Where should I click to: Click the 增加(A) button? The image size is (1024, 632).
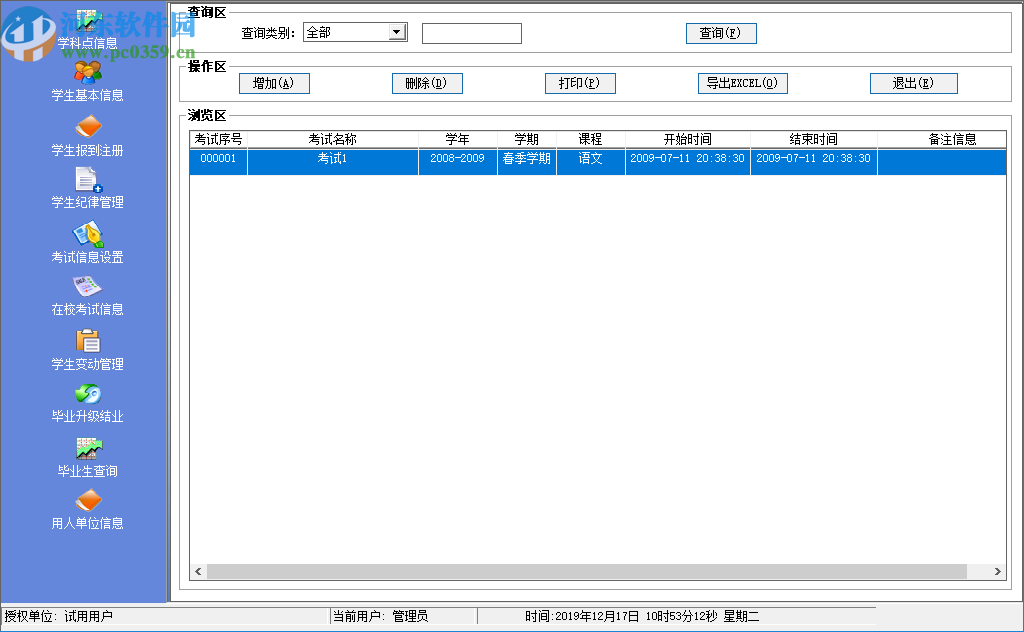pos(273,83)
